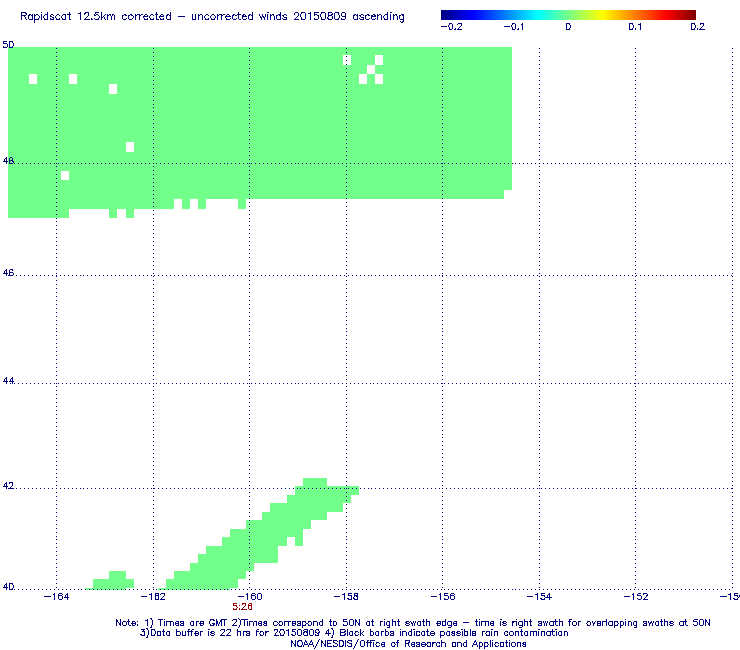Click the longitude -154 axis label
740x650 pixels.
(539, 597)
